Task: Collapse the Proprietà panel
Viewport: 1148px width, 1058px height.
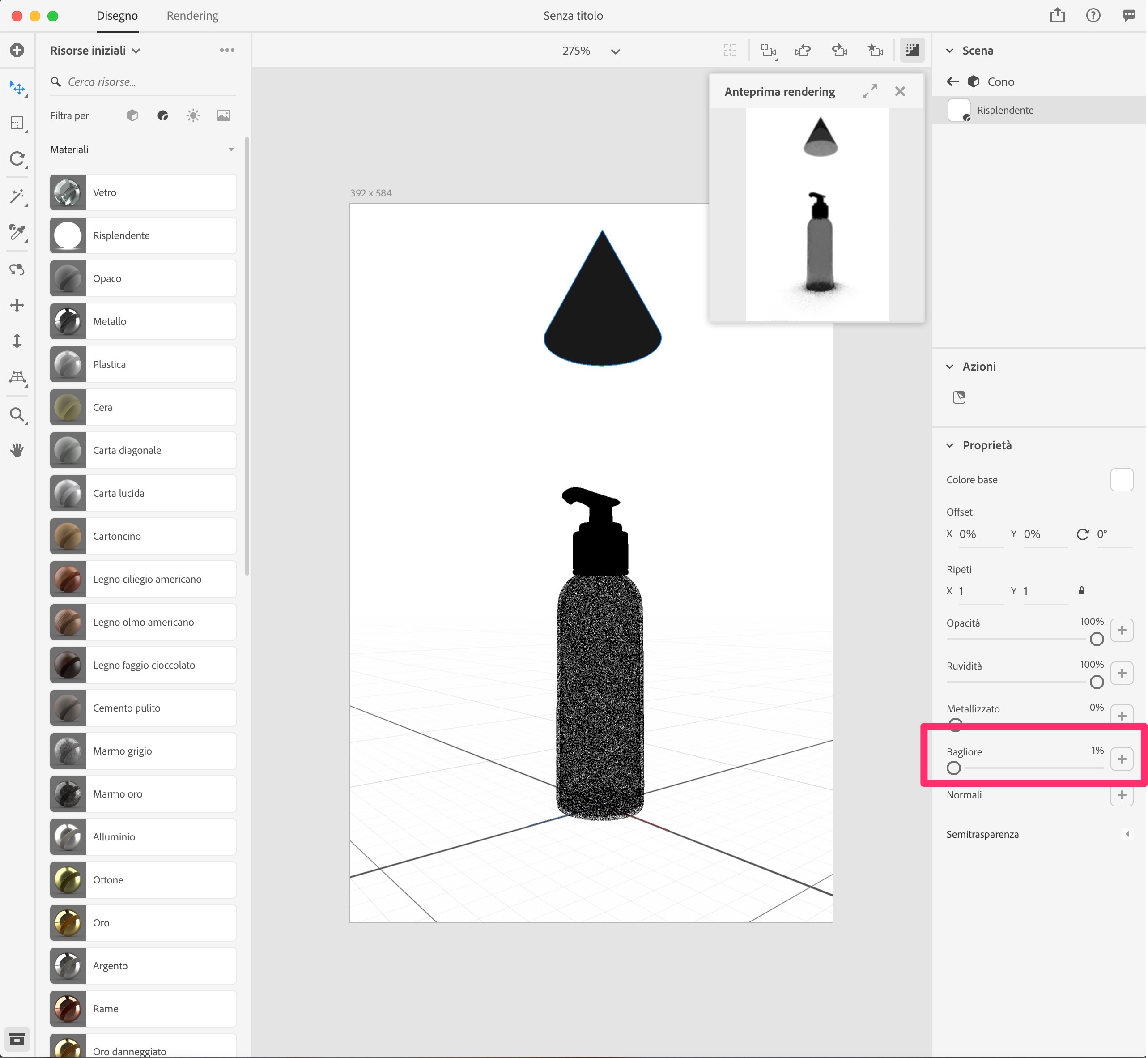Action: [x=950, y=445]
